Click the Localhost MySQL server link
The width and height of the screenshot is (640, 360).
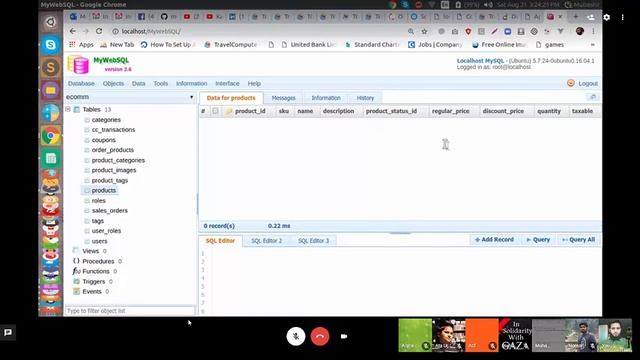coord(480,60)
